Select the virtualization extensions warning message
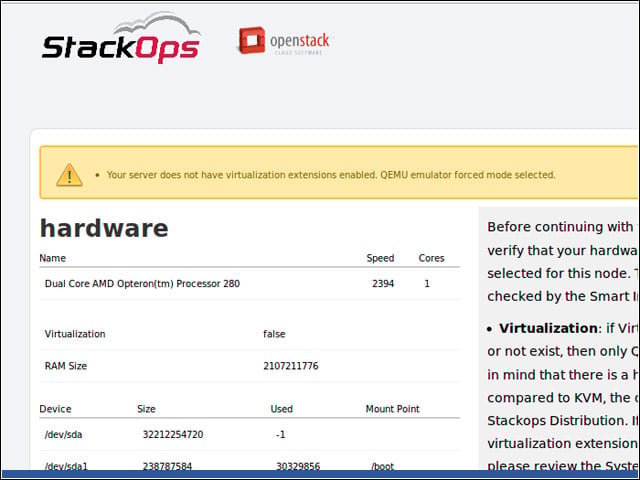 click(331, 175)
